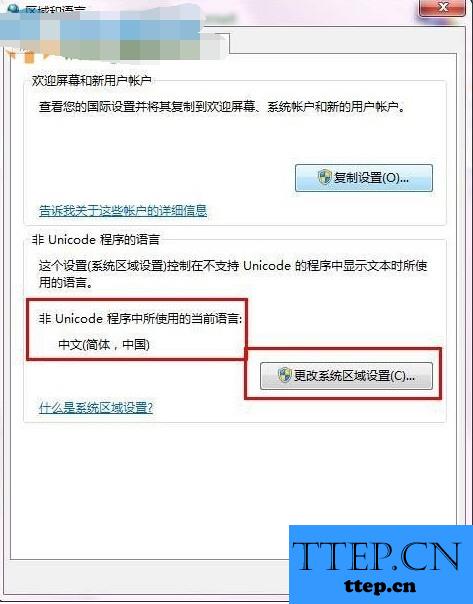Click the shield icon on 更改系统区域设置 button

285,375
